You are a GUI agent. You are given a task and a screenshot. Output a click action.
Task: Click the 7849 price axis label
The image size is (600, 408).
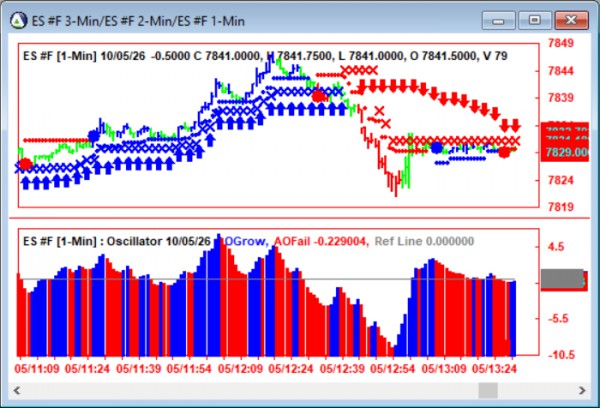561,43
